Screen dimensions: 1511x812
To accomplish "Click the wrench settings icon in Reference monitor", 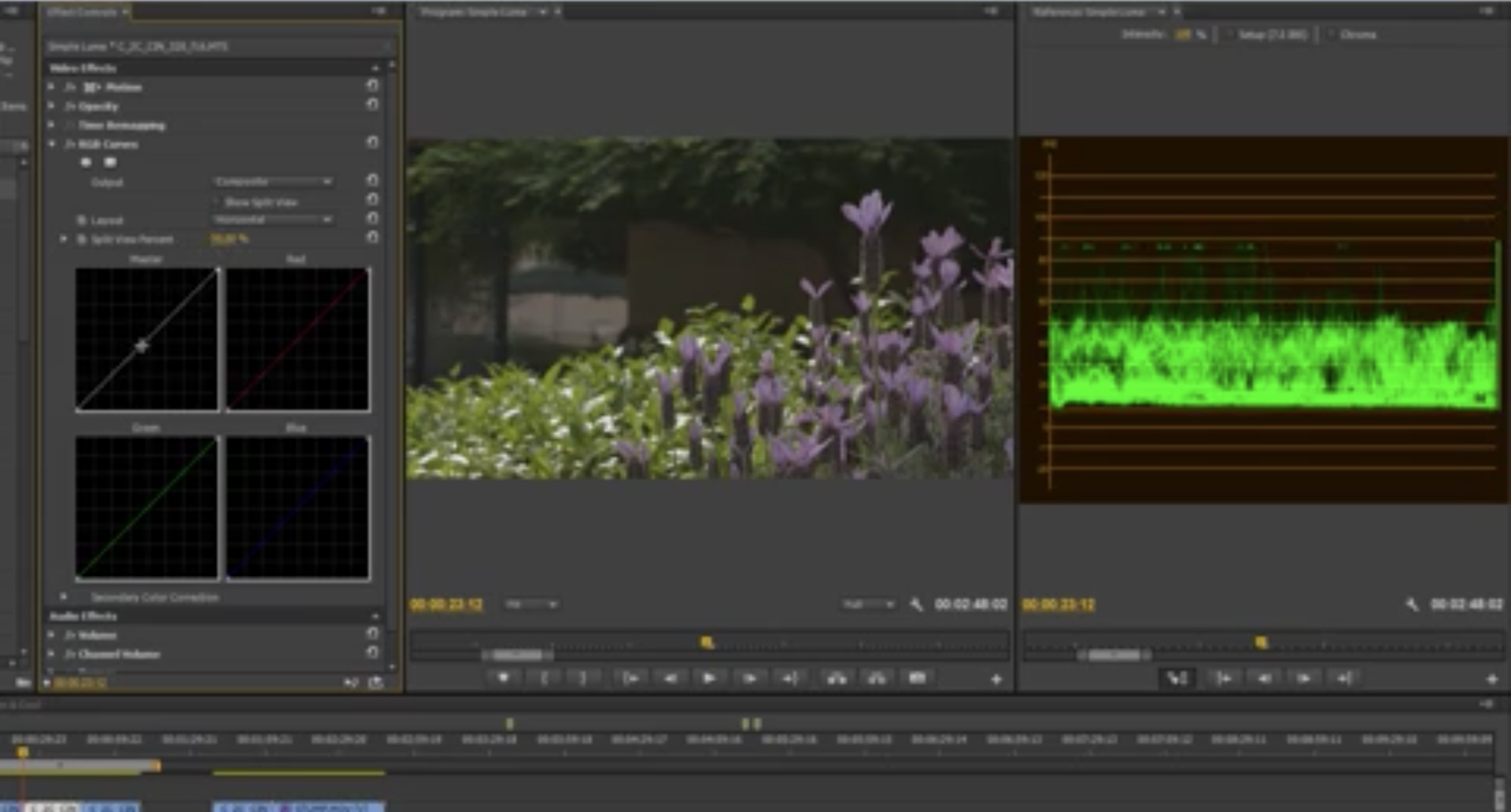I will (x=1411, y=605).
